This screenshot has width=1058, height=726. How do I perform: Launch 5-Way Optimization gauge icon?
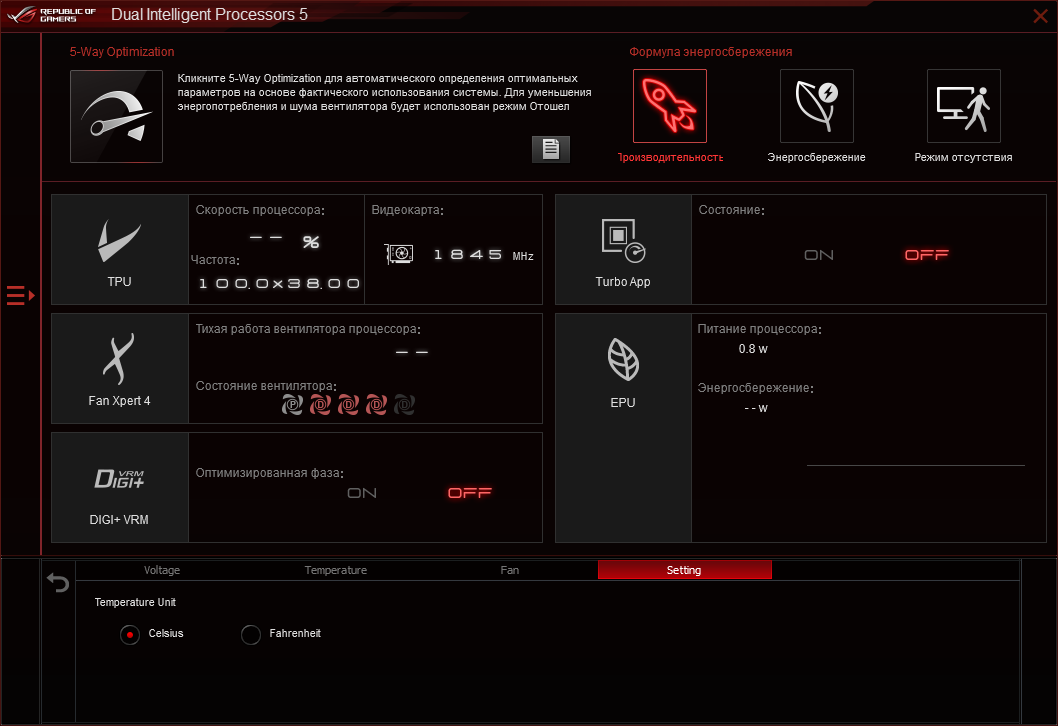(116, 116)
